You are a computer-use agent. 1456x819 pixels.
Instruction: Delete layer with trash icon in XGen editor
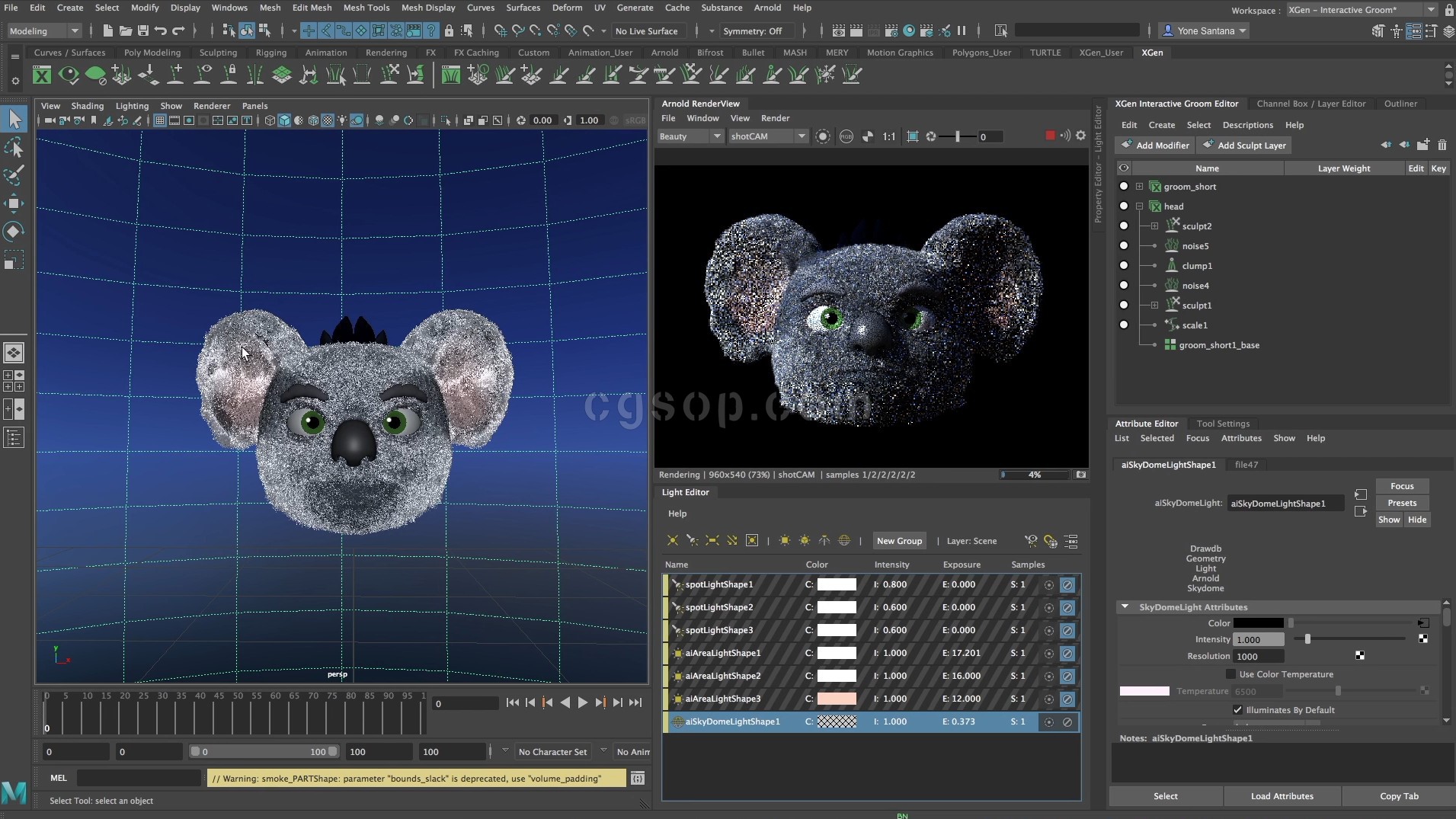pyautogui.click(x=1442, y=145)
